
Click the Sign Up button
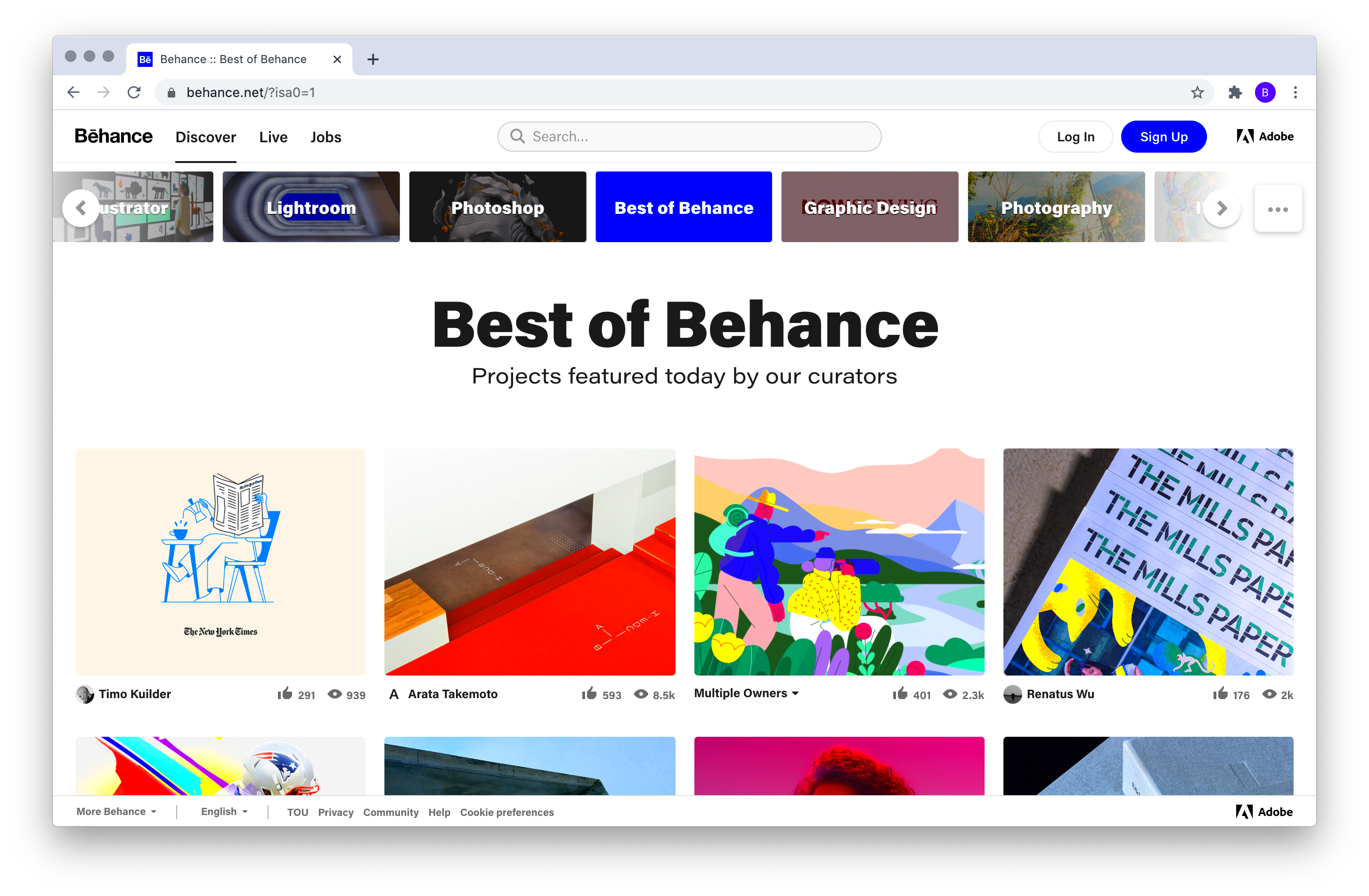[1163, 137]
